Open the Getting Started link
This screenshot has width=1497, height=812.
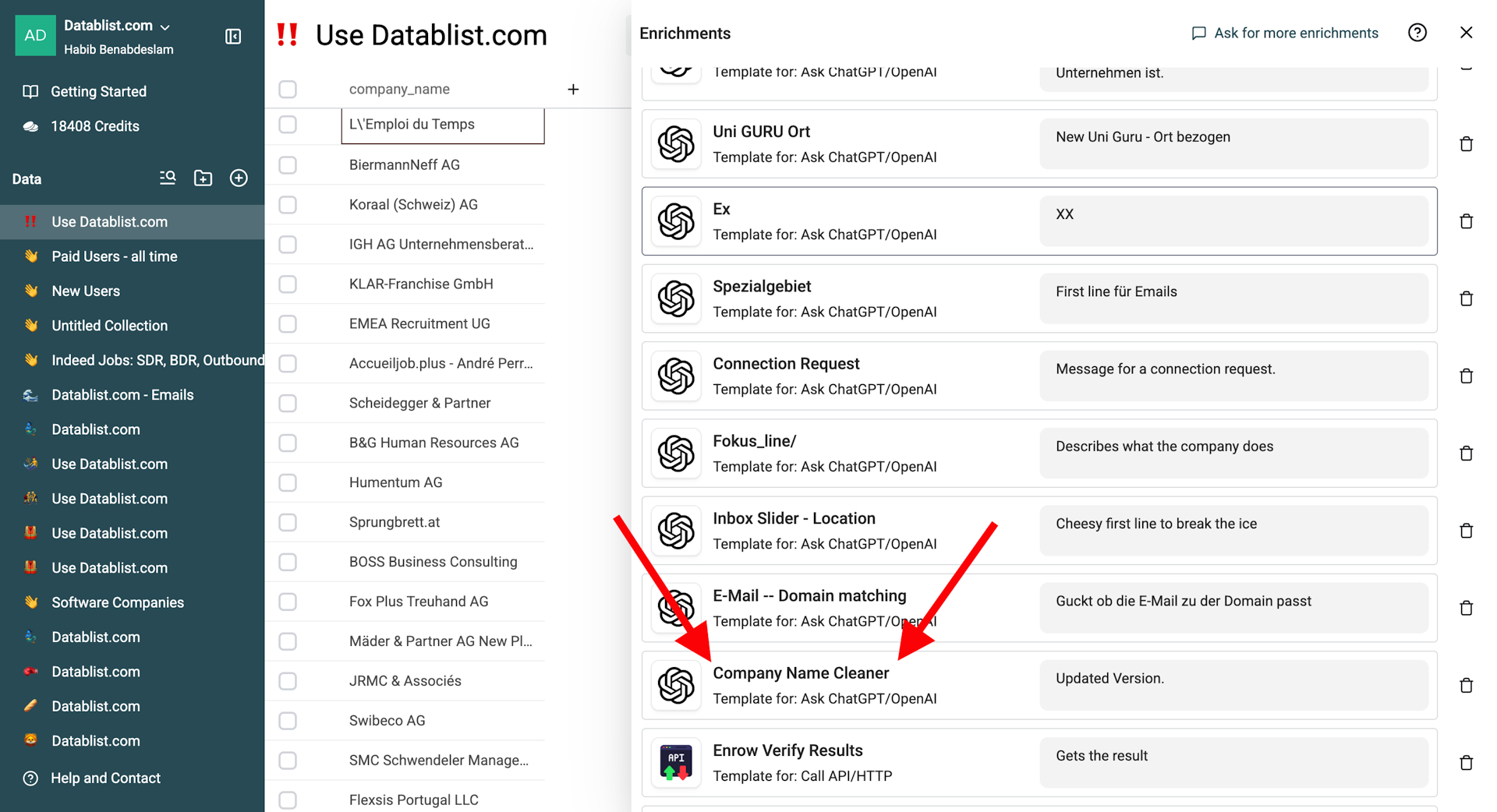click(98, 92)
